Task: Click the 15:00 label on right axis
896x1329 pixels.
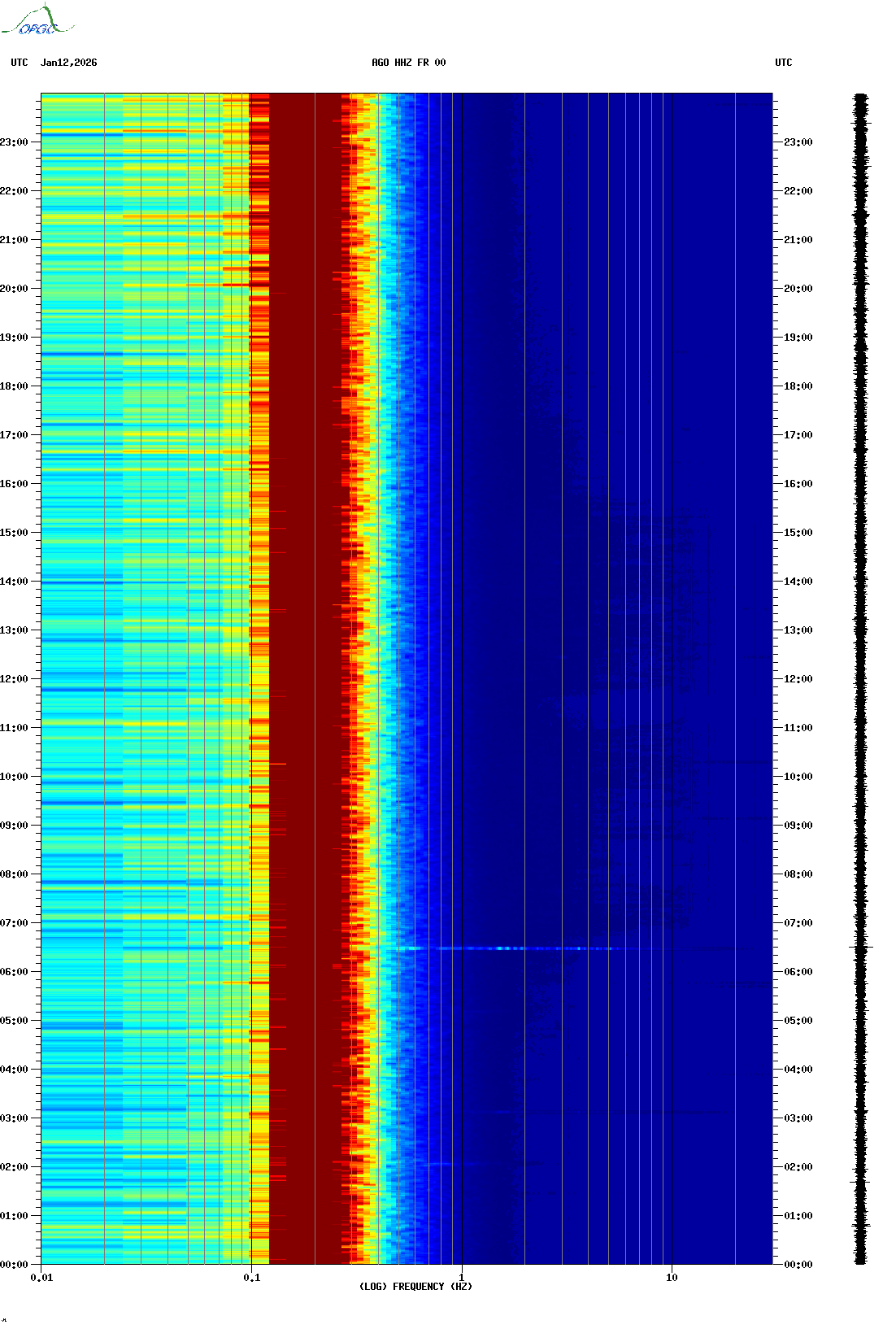Action: (798, 533)
